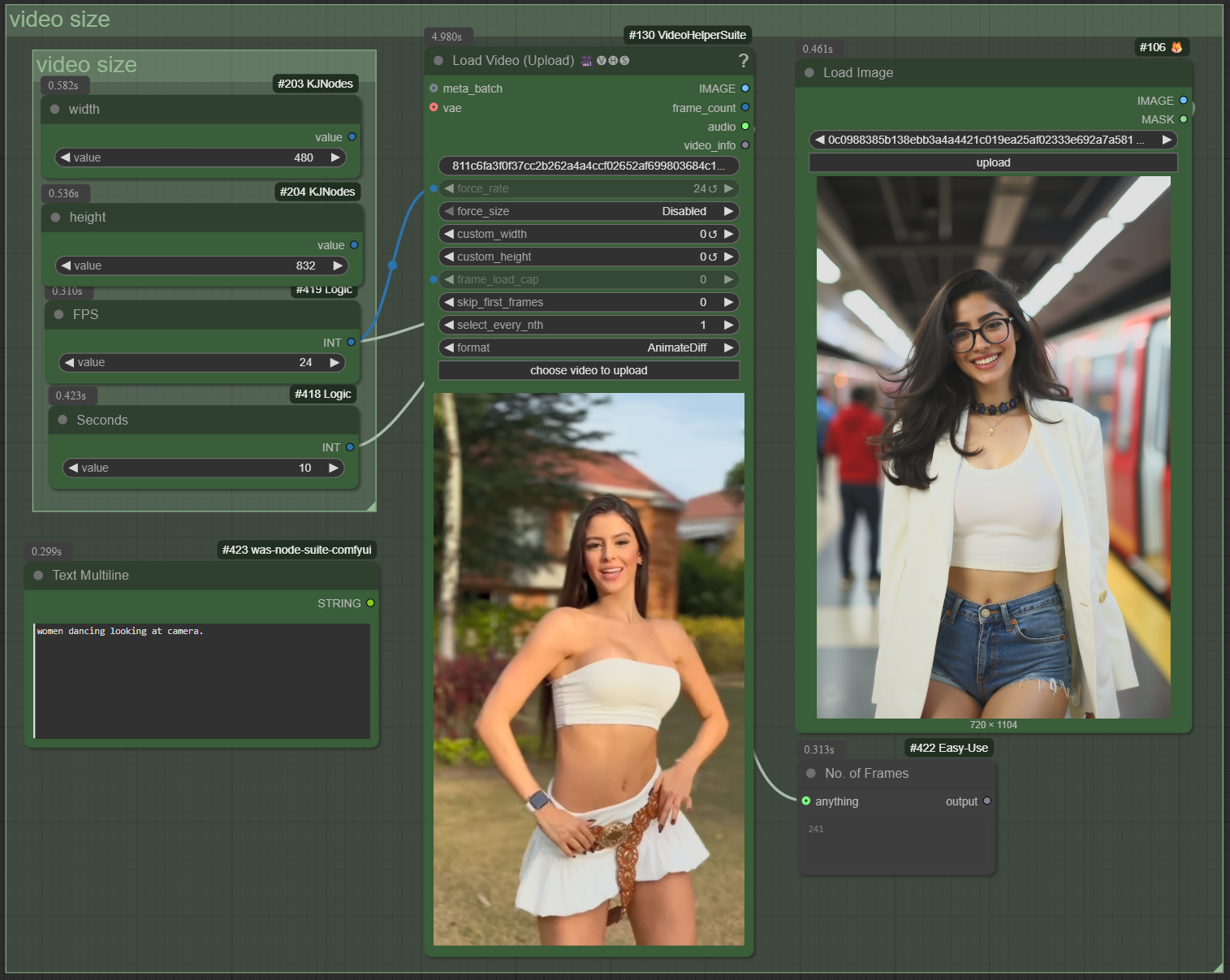Click the STRING output port on Text Multiline
This screenshot has width=1230, height=980.
pyautogui.click(x=370, y=603)
